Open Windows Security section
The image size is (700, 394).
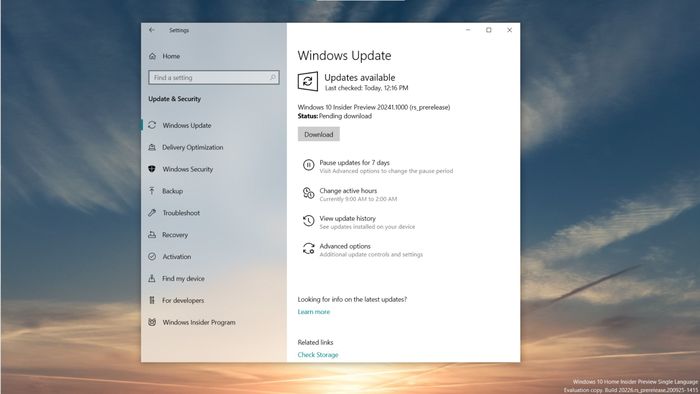(x=188, y=169)
